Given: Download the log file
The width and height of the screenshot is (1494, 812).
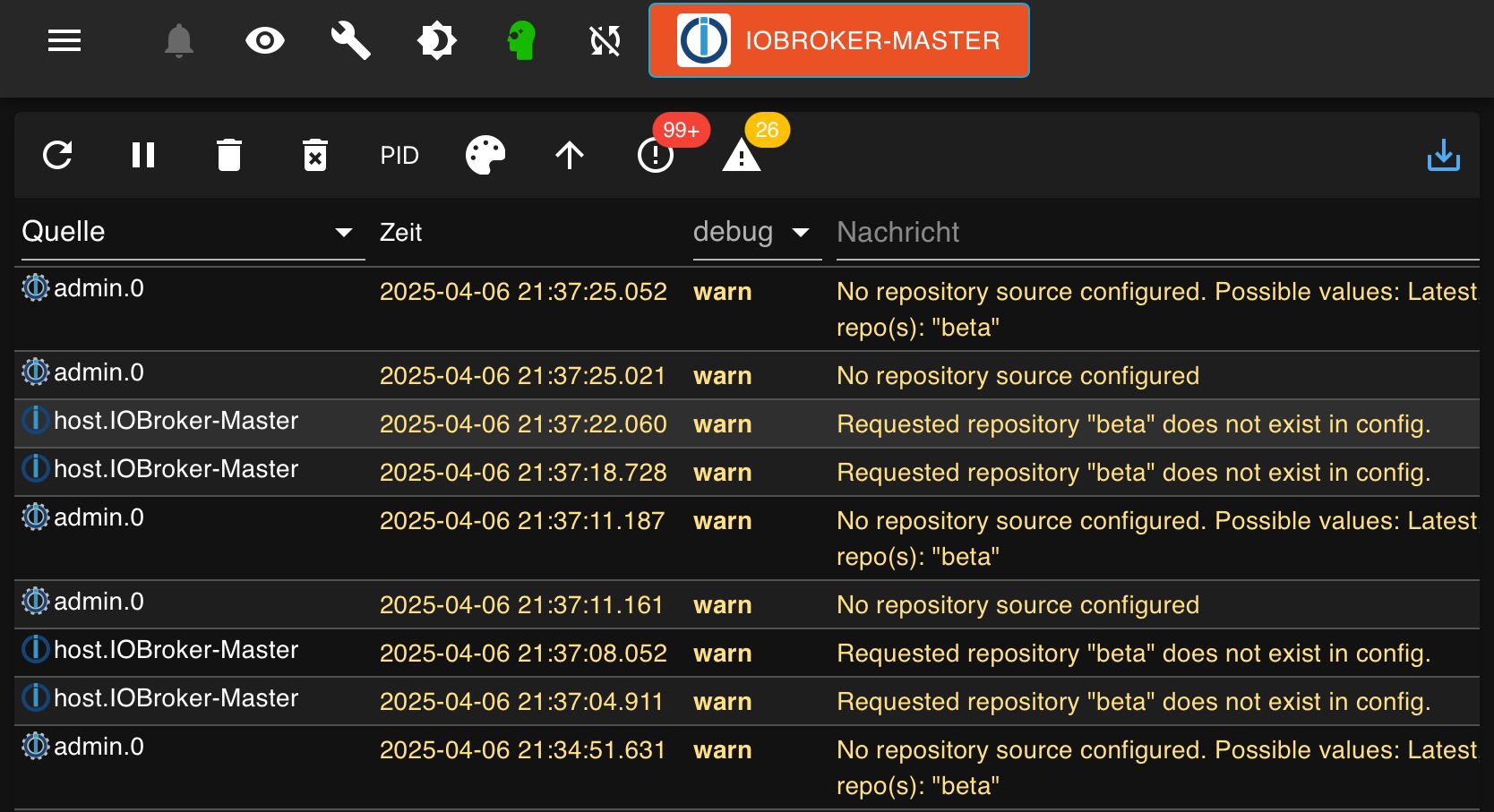Looking at the screenshot, I should click(x=1444, y=155).
